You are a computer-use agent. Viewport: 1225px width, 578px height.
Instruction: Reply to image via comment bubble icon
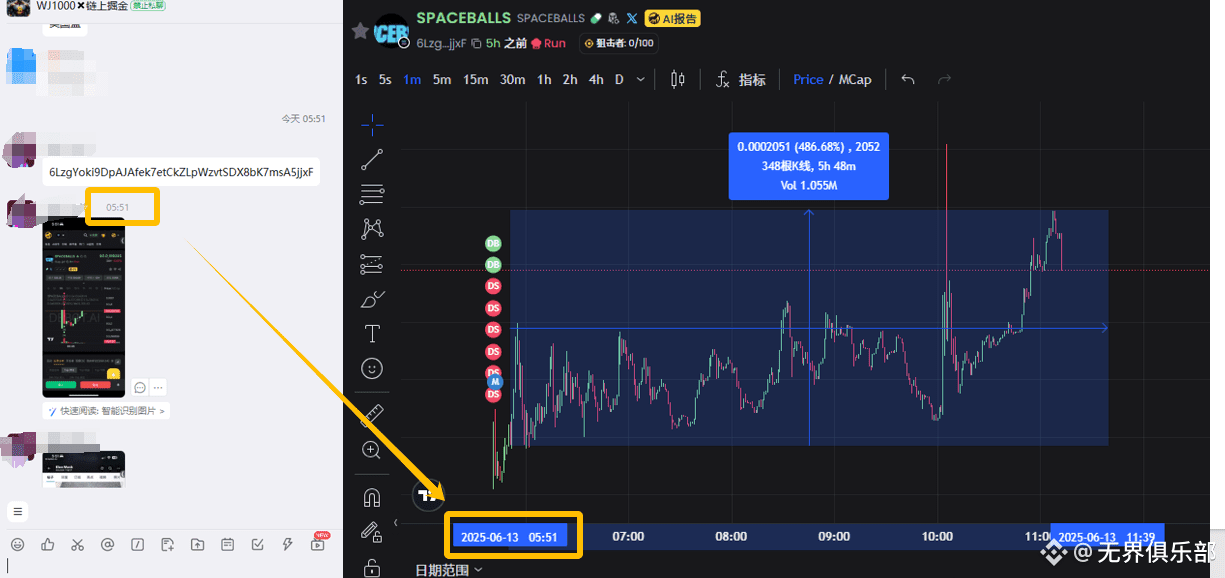(140, 388)
